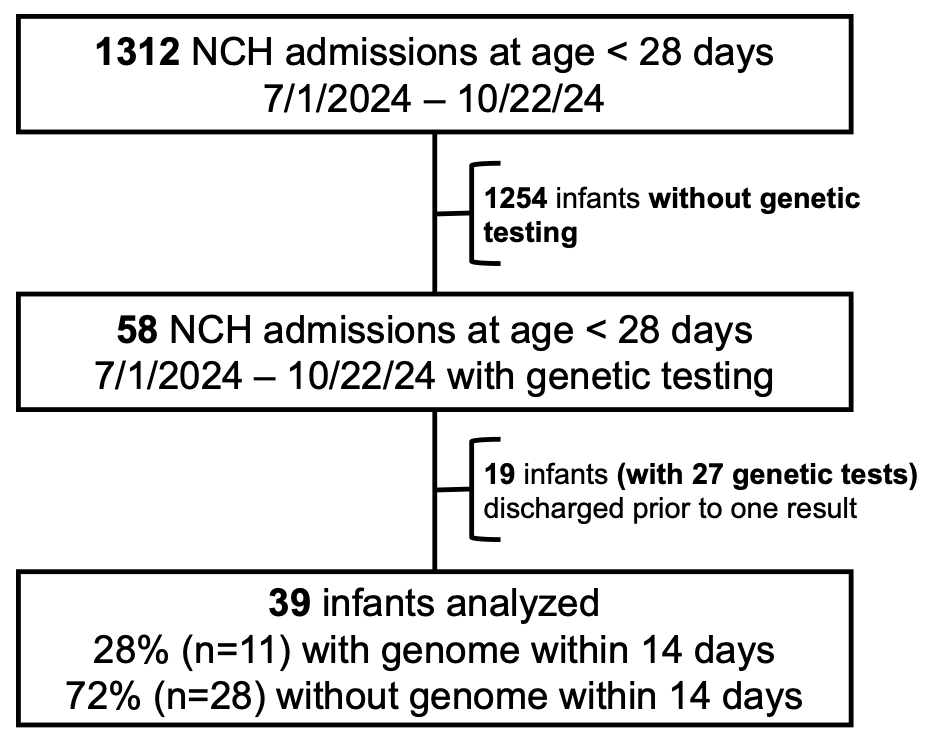Click the bold 19 infants count
936x752 pixels.
(x=500, y=475)
